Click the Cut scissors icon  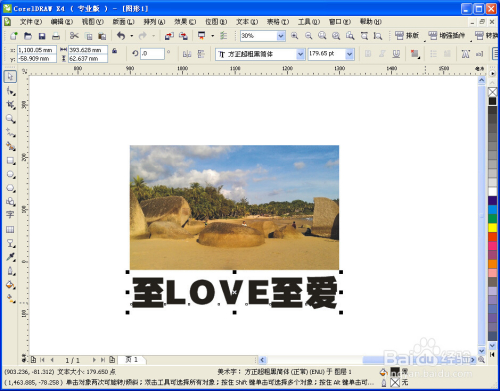tap(74, 36)
